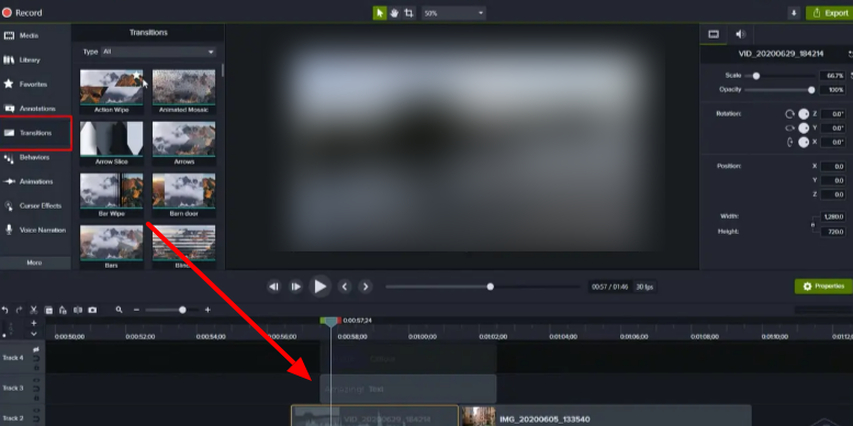Click the Z rotation dial
The image size is (853, 426).
click(x=803, y=114)
